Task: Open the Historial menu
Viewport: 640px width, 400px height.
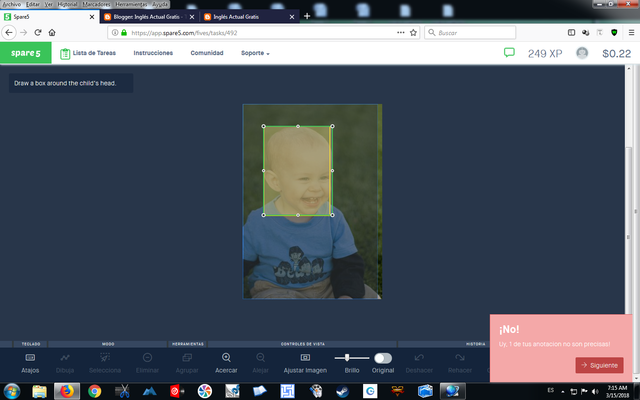Action: (67, 4)
